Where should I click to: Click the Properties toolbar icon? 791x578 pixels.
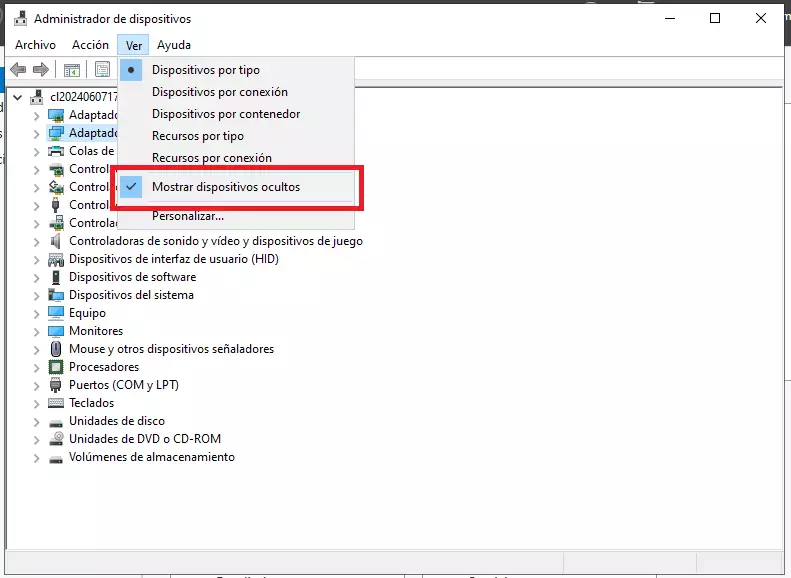(x=102, y=70)
